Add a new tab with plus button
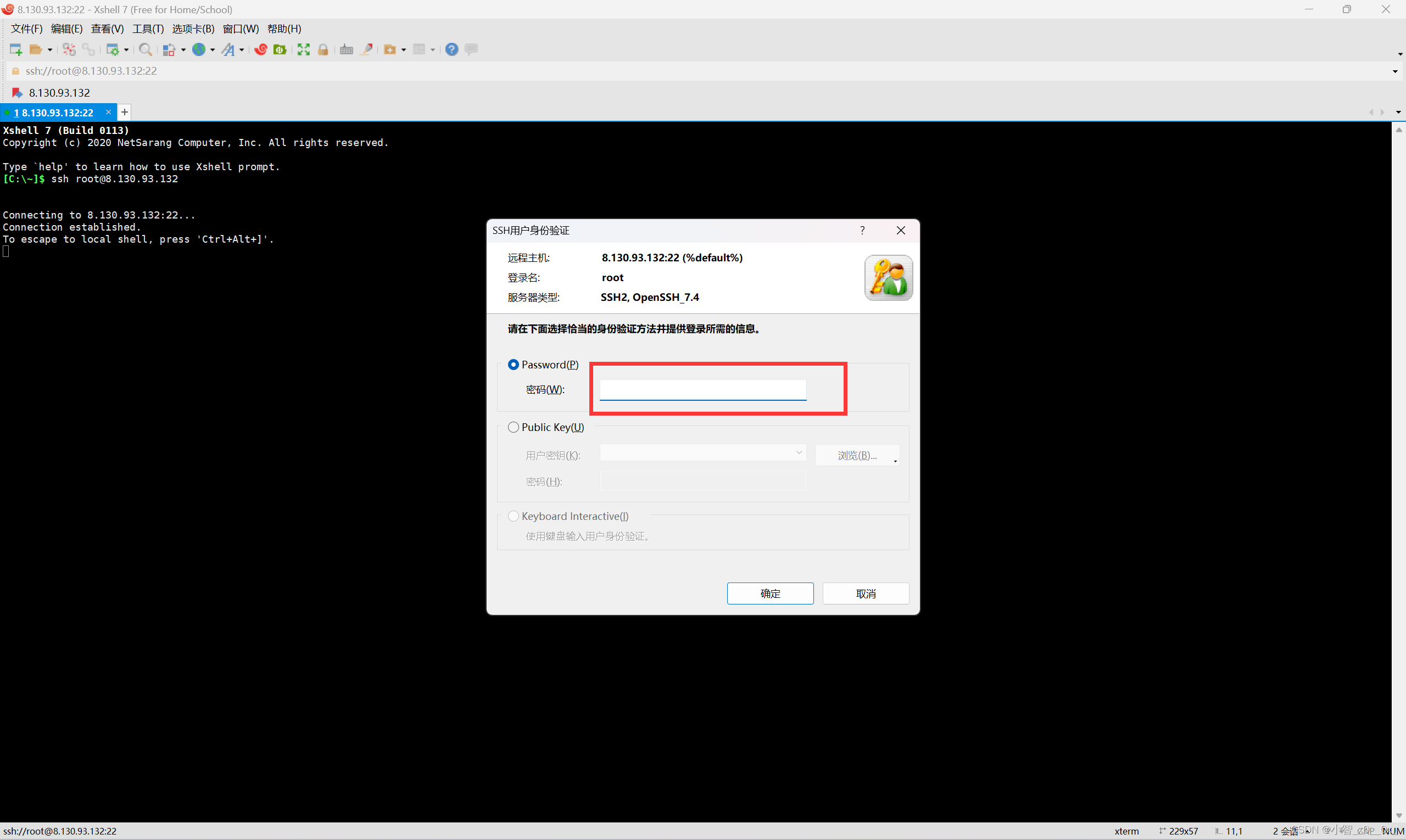1406x840 pixels. tap(125, 112)
